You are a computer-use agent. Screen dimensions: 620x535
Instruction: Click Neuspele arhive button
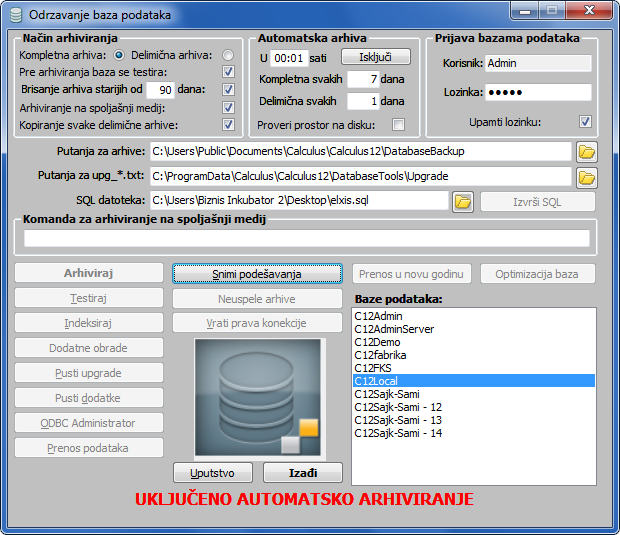click(257, 299)
